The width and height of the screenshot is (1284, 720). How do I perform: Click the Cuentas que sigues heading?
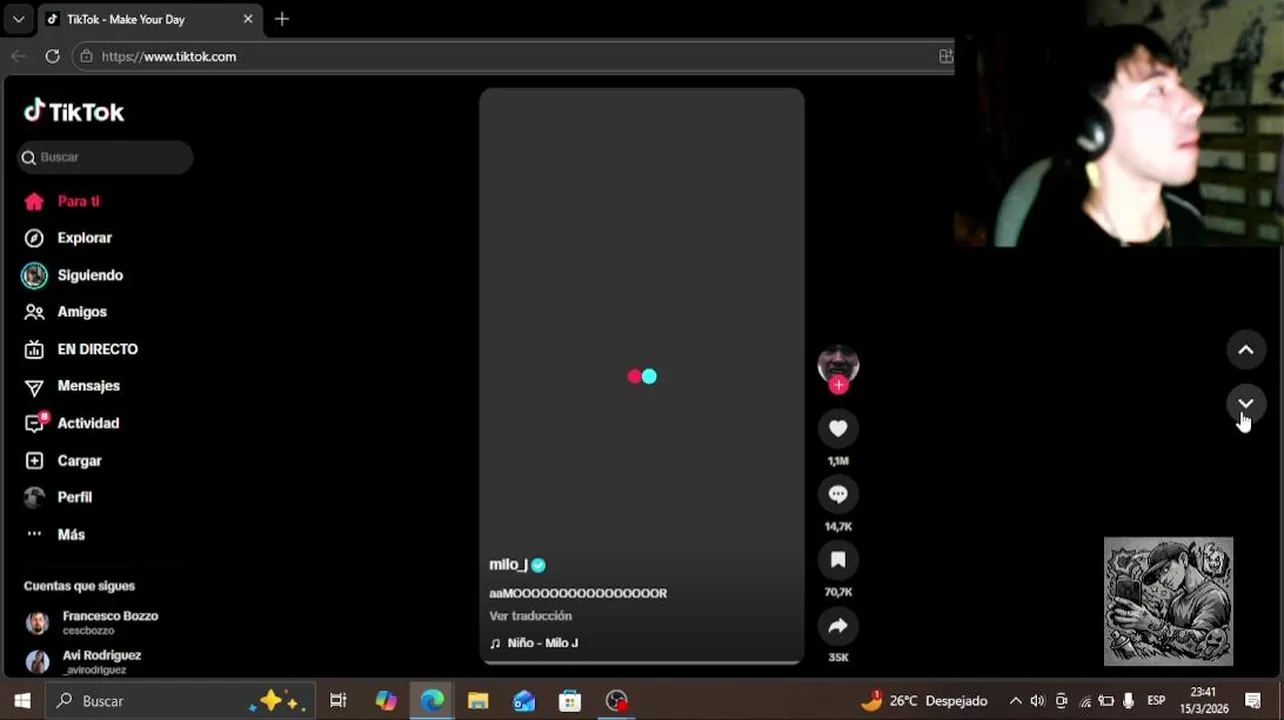79,586
